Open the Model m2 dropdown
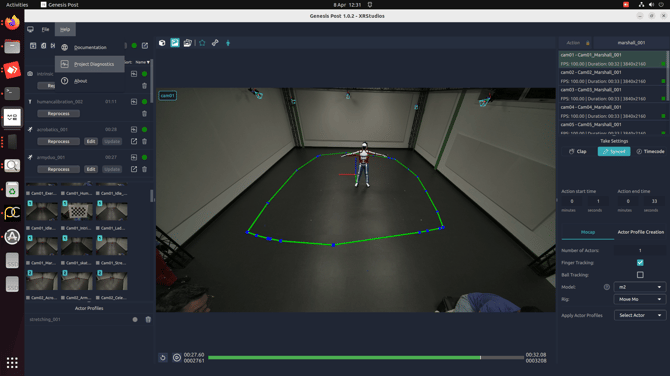Screen dimensions: 670x376 (x=640, y=287)
